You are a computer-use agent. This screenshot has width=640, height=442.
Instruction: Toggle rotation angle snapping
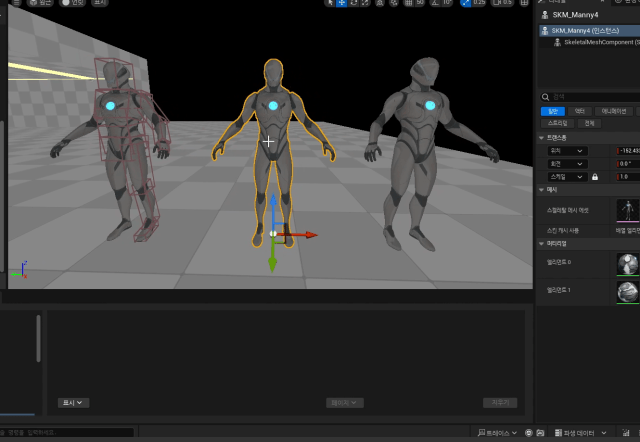click(436, 2)
